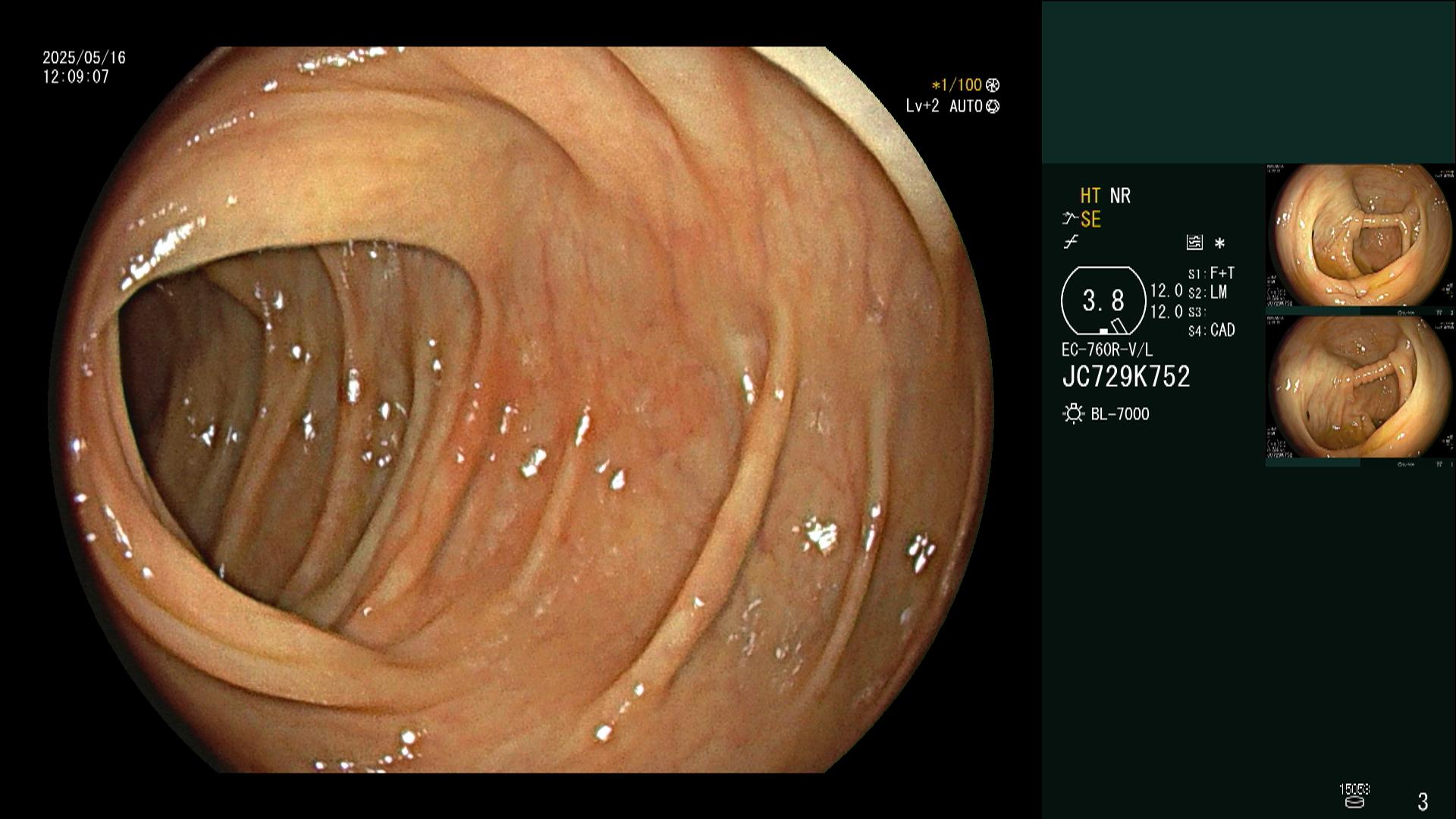1456x819 pixels.
Task: Click the upper 12.0 value
Action: coord(1166,290)
